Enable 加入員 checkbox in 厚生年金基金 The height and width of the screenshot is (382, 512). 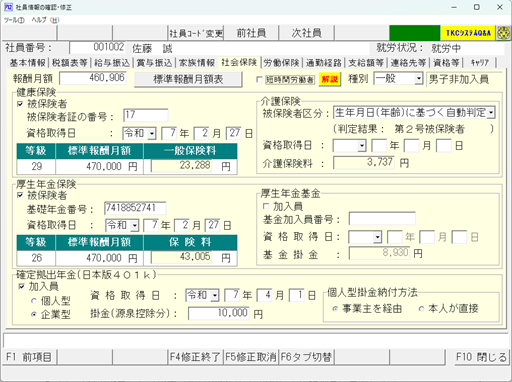[266, 207]
